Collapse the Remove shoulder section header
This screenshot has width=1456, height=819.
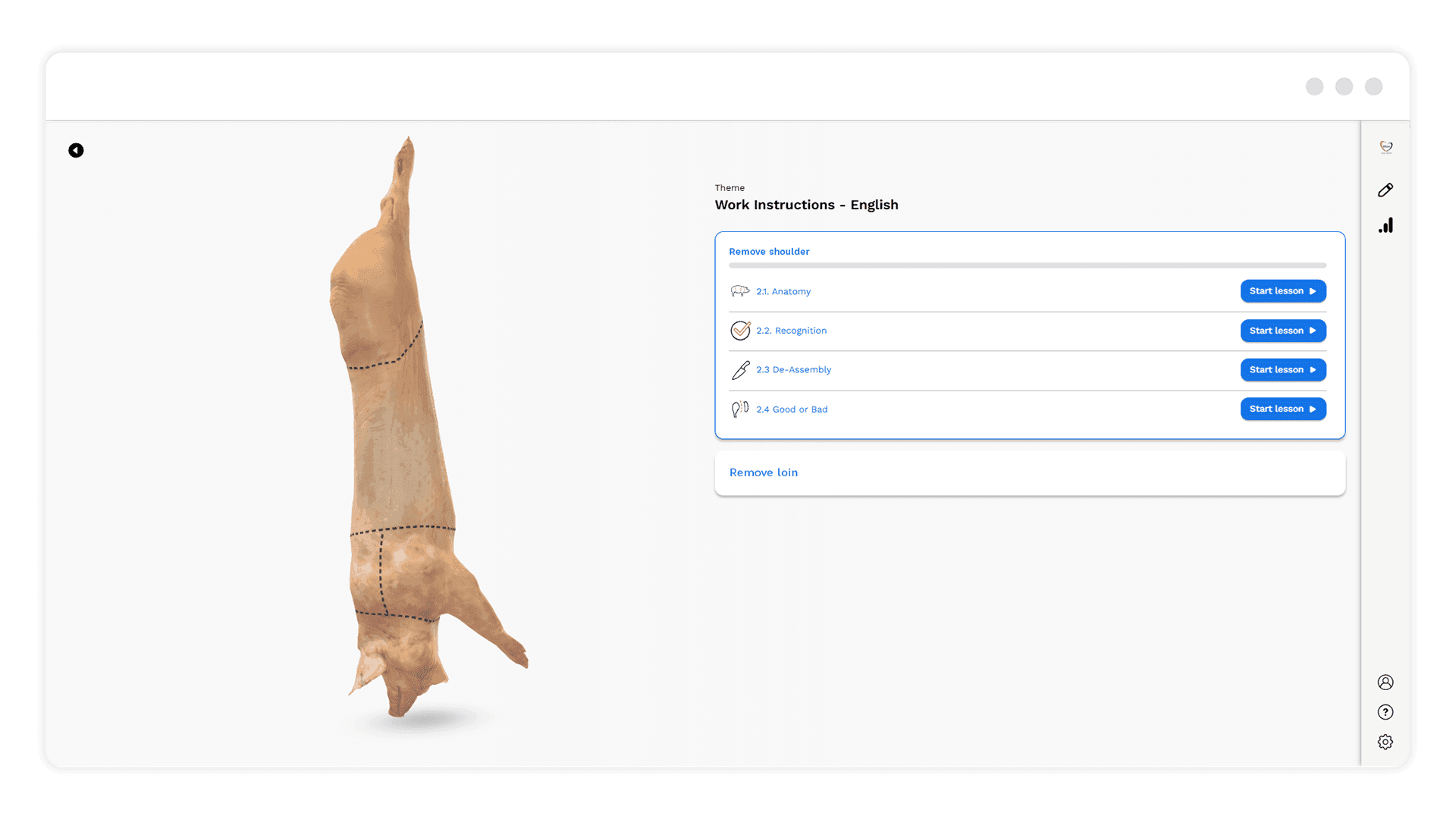click(x=769, y=252)
